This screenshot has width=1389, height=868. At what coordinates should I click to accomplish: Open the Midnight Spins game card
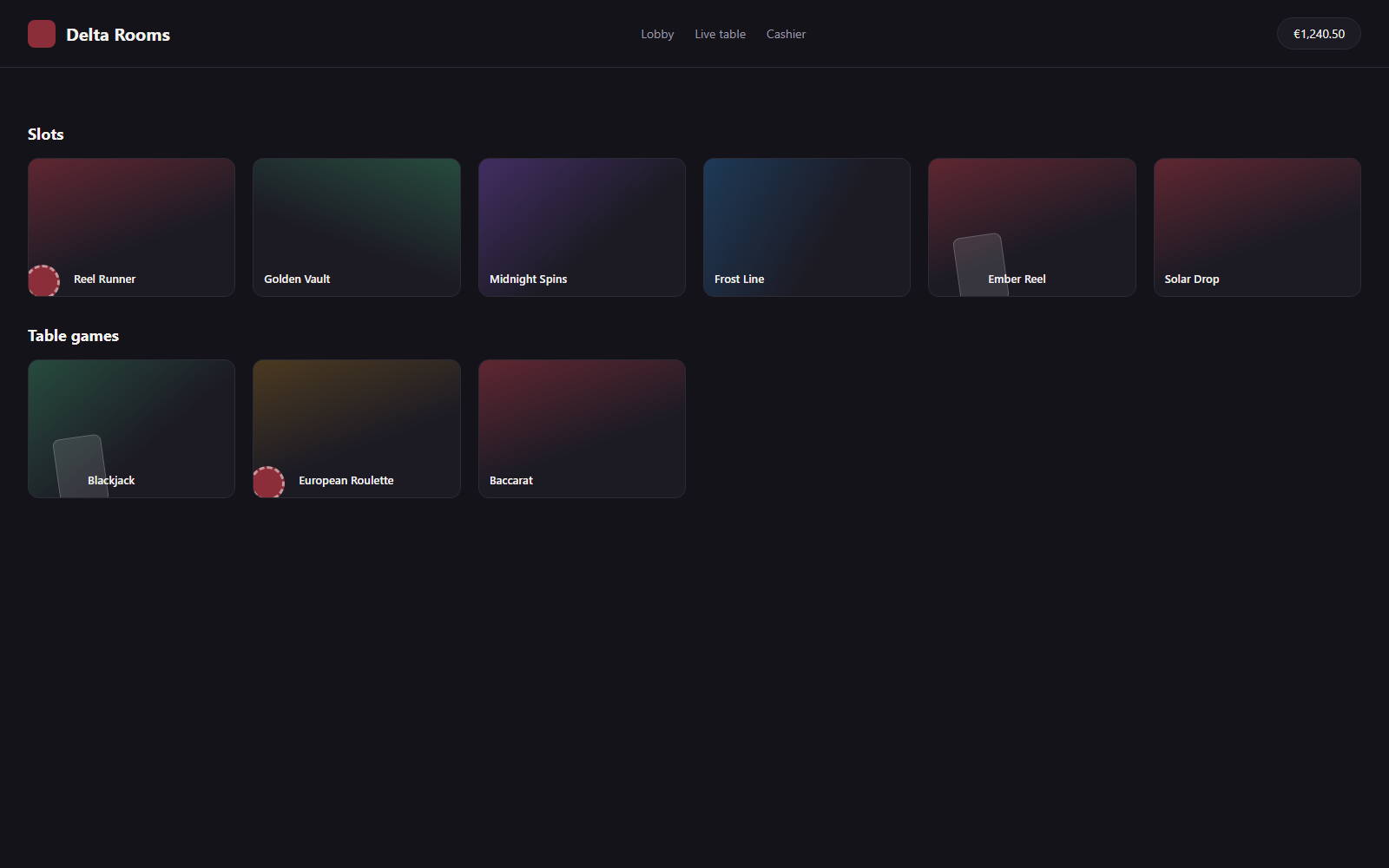(x=582, y=227)
